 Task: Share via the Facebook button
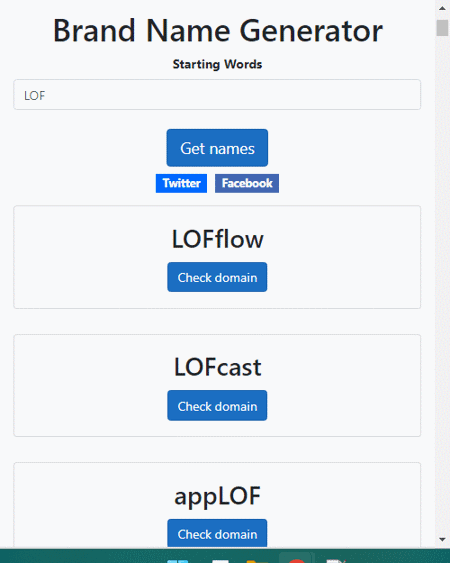(247, 183)
